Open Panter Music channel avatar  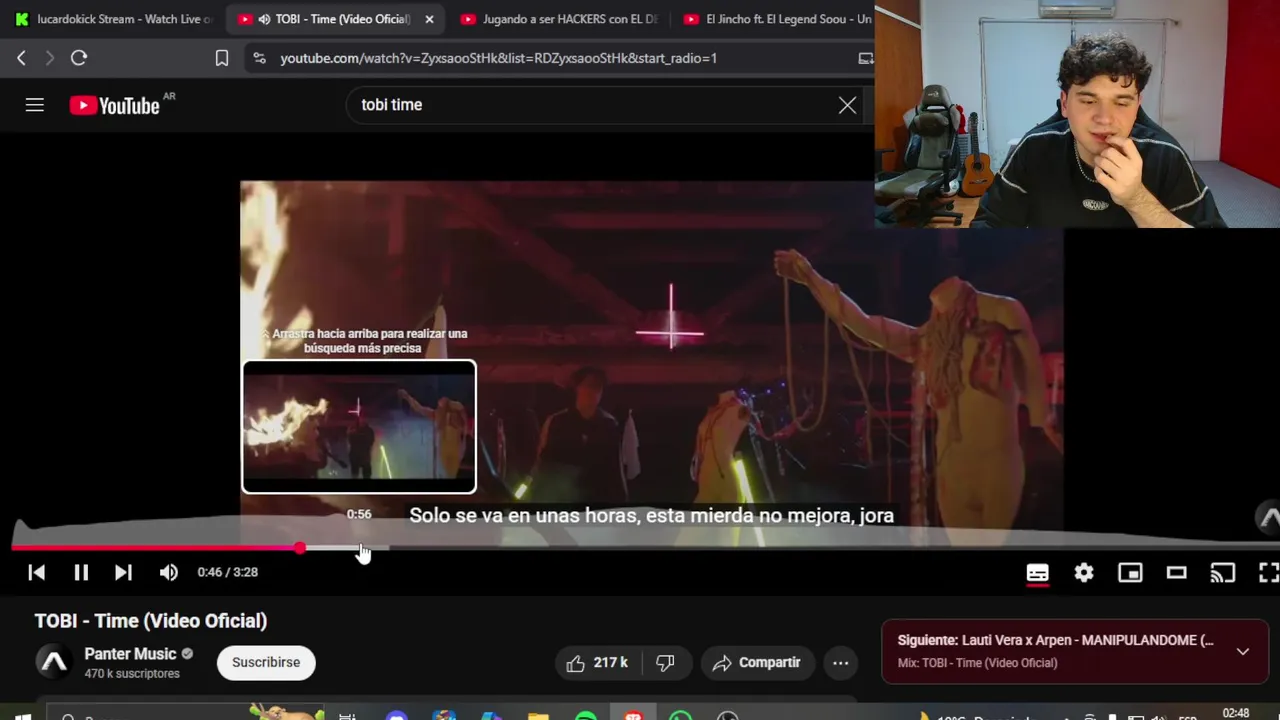point(54,662)
